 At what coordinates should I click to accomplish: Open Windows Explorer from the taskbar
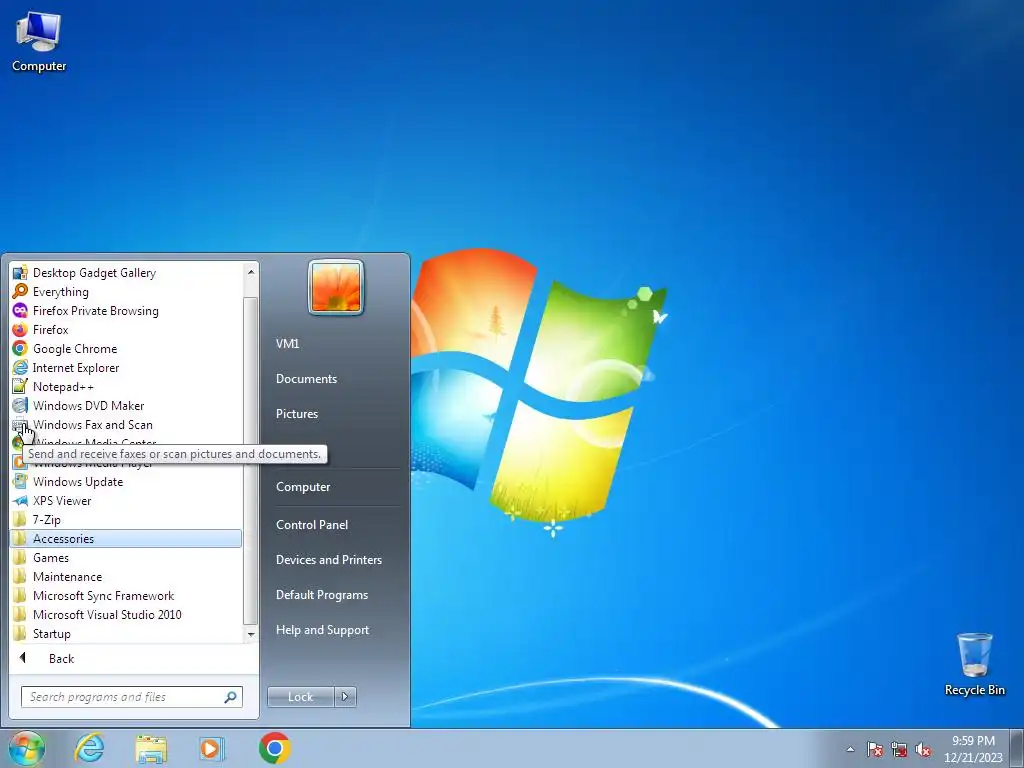[x=151, y=748]
